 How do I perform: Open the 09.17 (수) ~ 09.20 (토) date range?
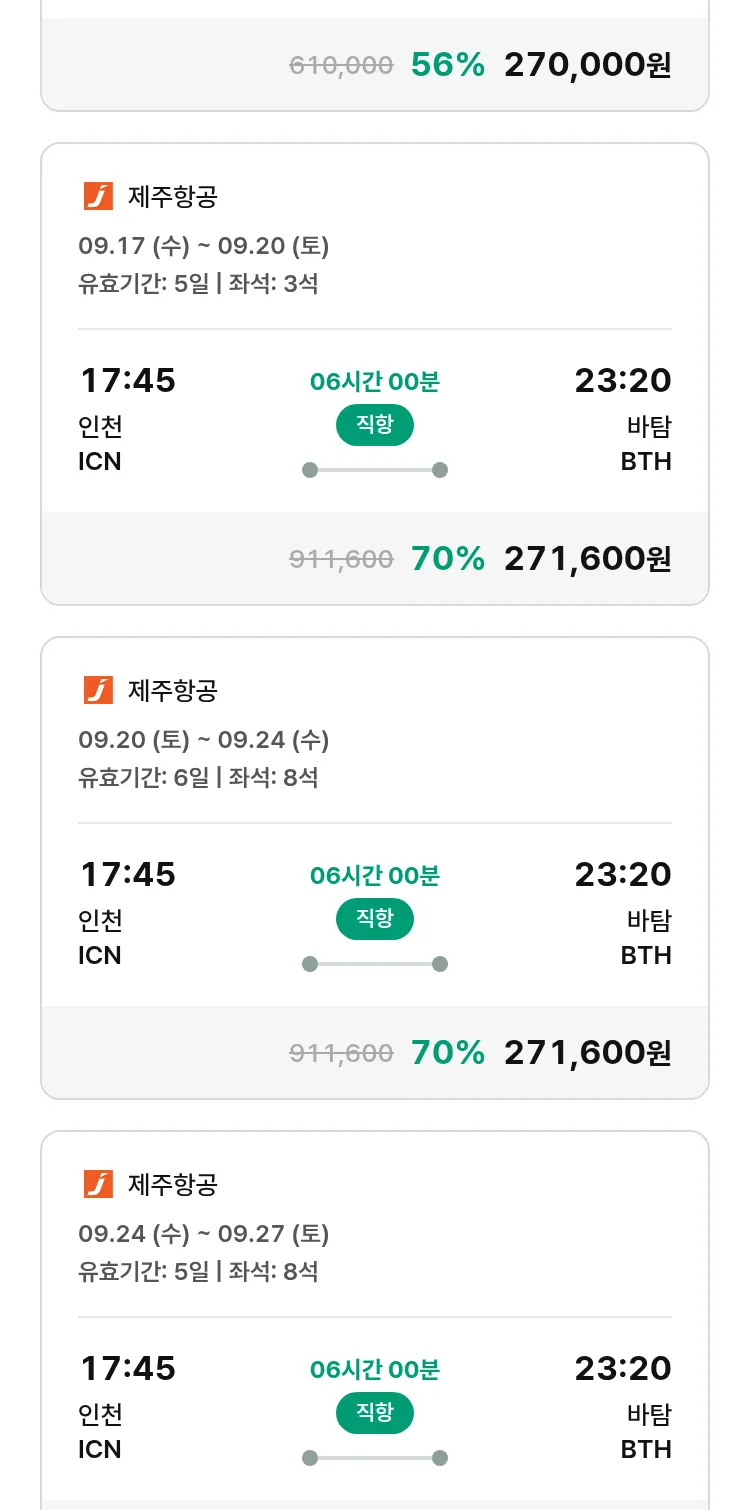click(204, 246)
